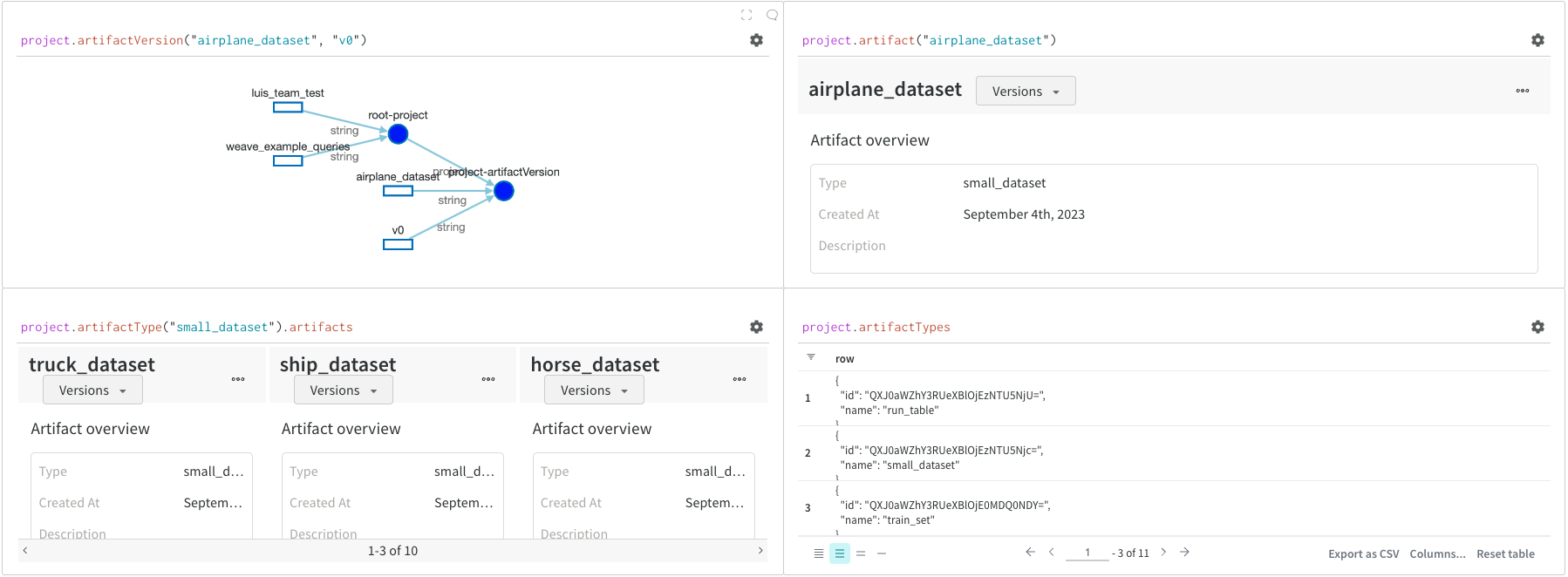Expand Versions dropdown for ship_dataset
The height and width of the screenshot is (577, 1568).
coord(344,390)
